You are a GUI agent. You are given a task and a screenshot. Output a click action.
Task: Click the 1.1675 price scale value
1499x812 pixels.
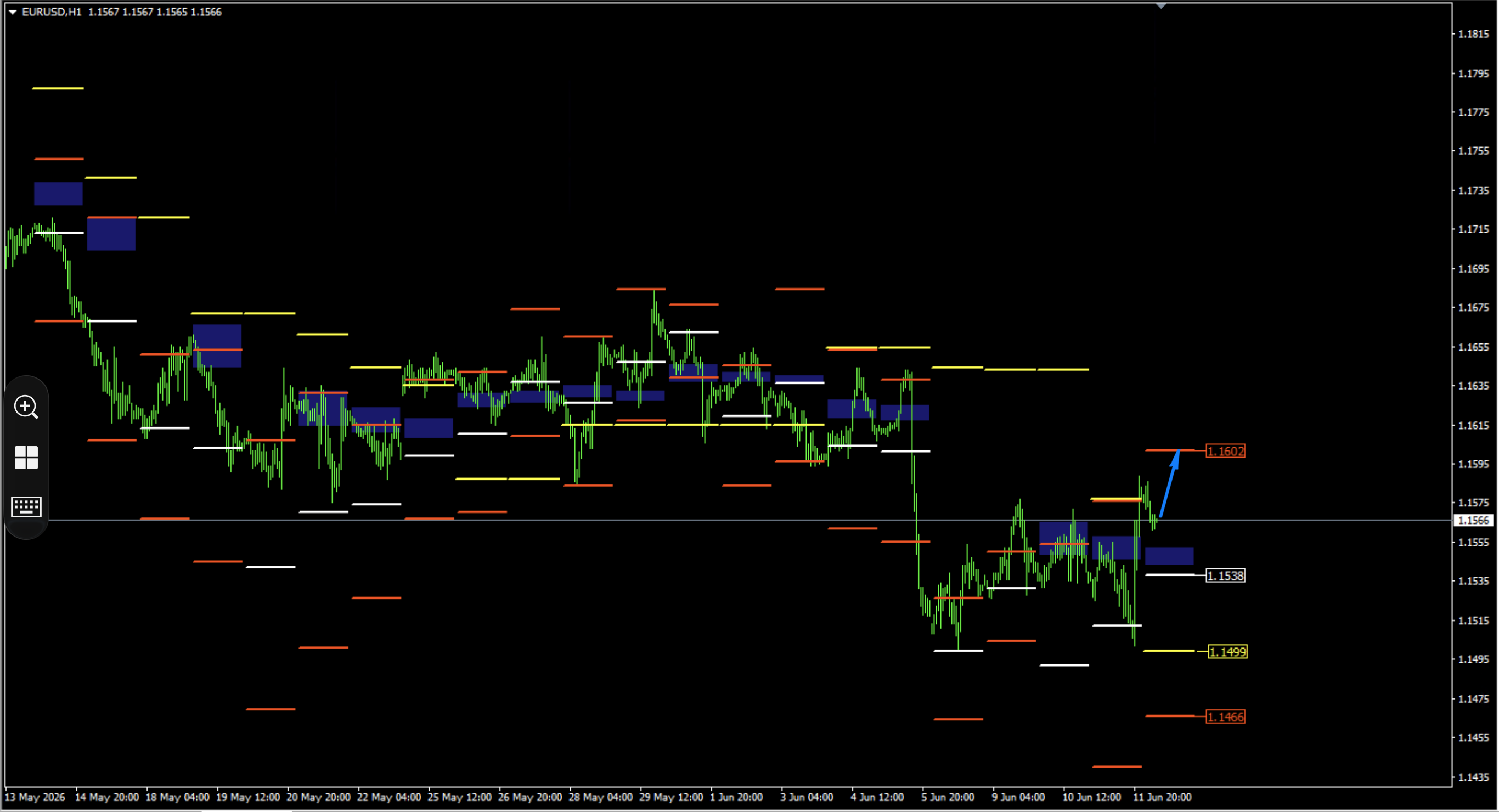point(1473,307)
